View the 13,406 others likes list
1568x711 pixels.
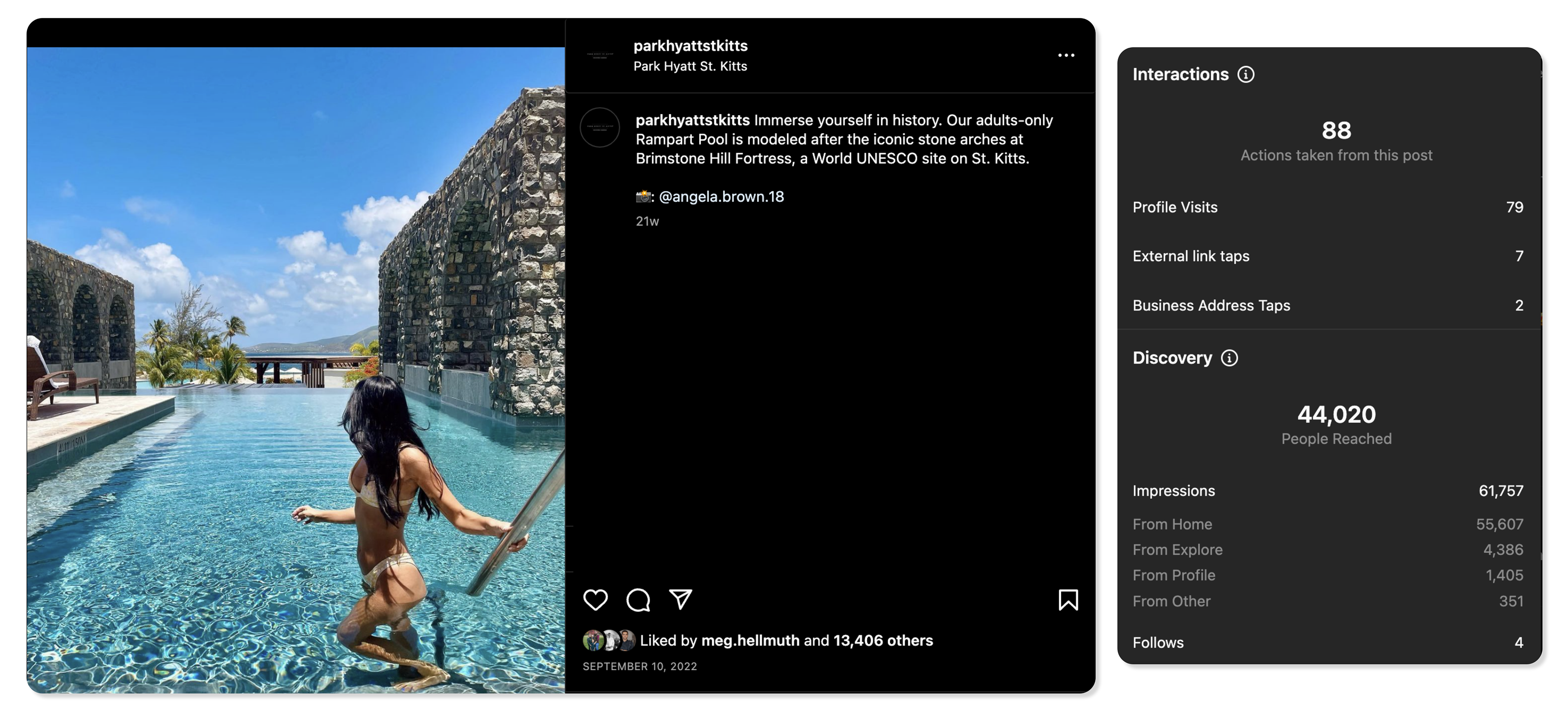point(882,640)
